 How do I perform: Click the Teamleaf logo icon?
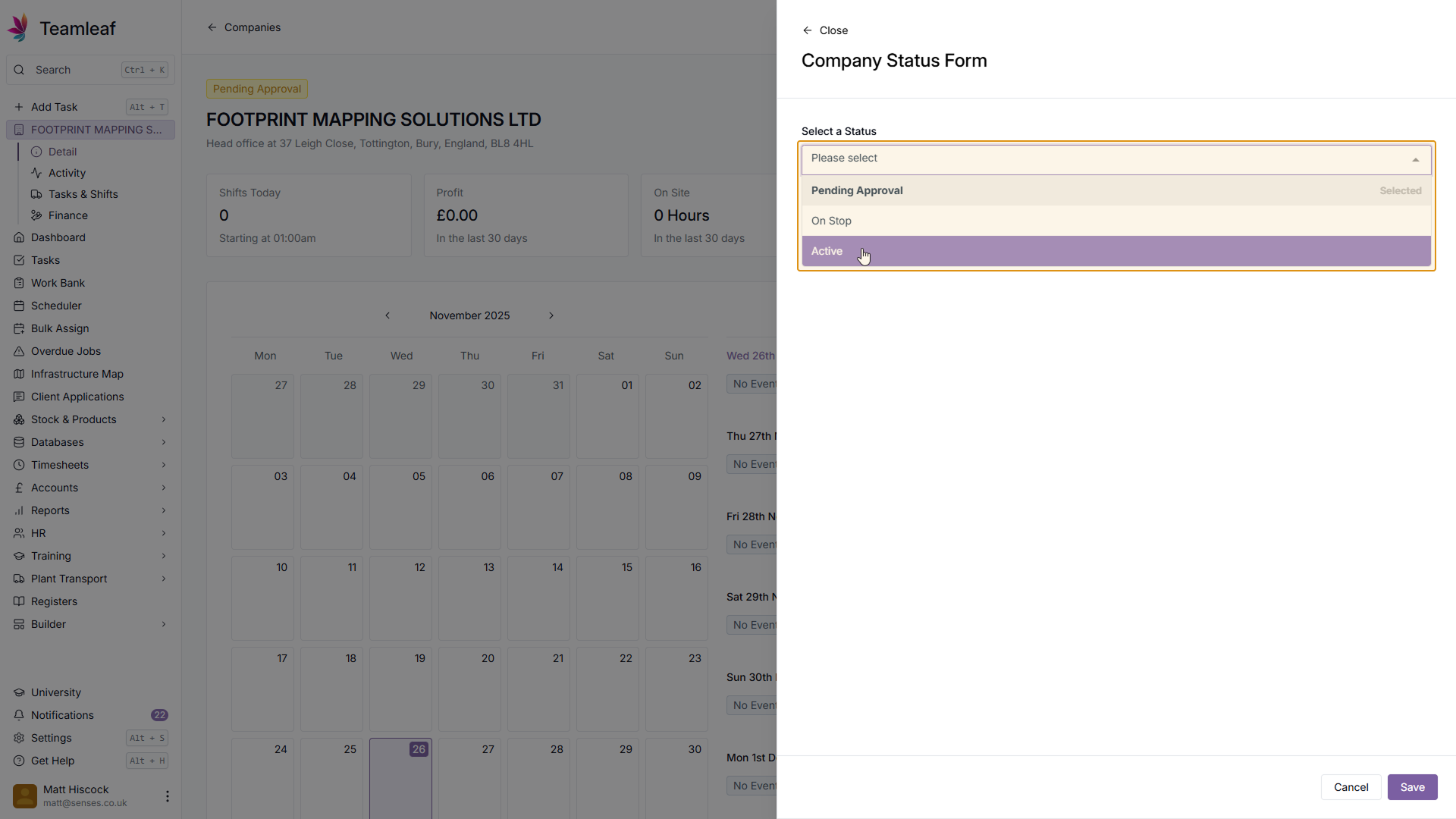point(18,28)
